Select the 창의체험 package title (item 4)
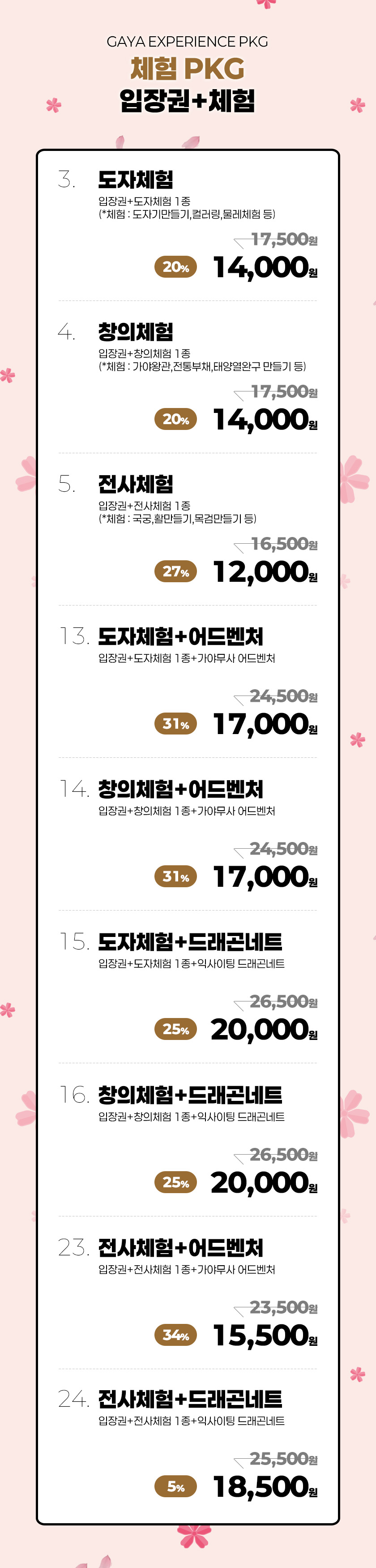This screenshot has width=376, height=1568. pyautogui.click(x=136, y=332)
